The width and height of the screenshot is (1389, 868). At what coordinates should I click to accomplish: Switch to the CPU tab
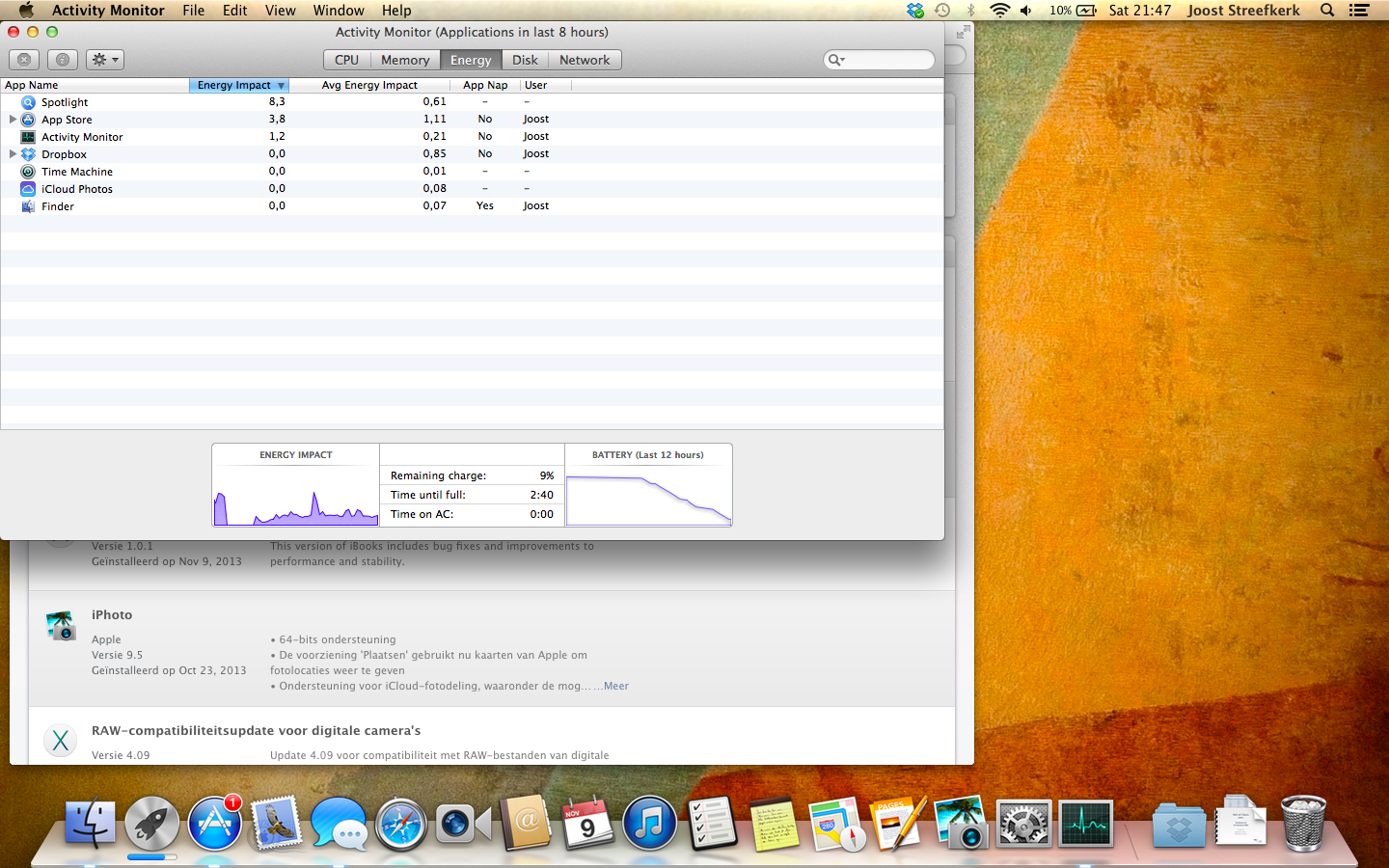346,60
